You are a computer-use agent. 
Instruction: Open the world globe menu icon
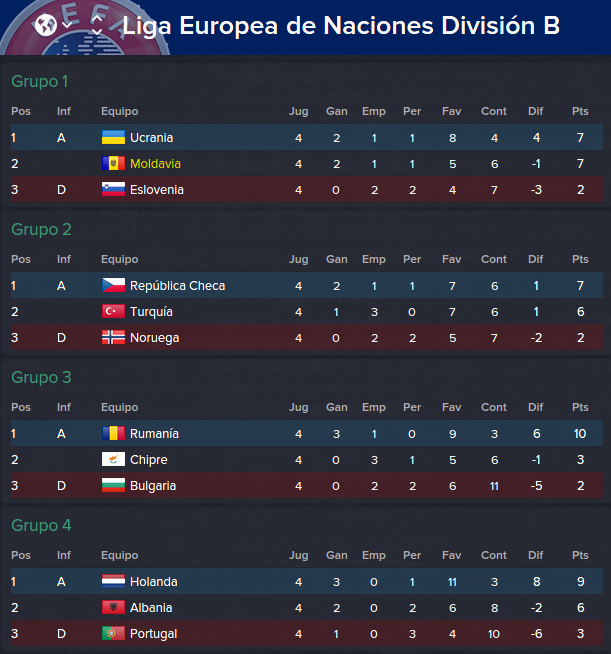pos(46,25)
